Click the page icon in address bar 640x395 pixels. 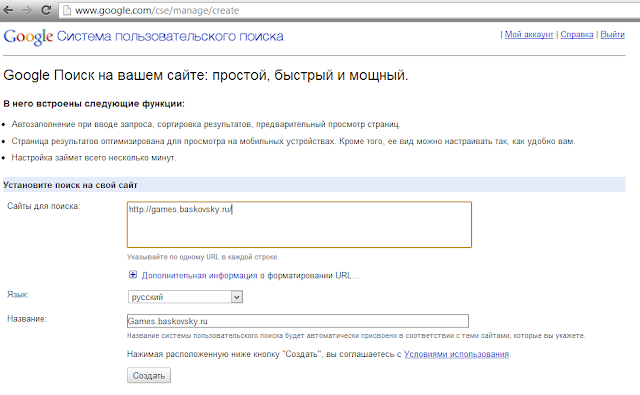(x=67, y=10)
